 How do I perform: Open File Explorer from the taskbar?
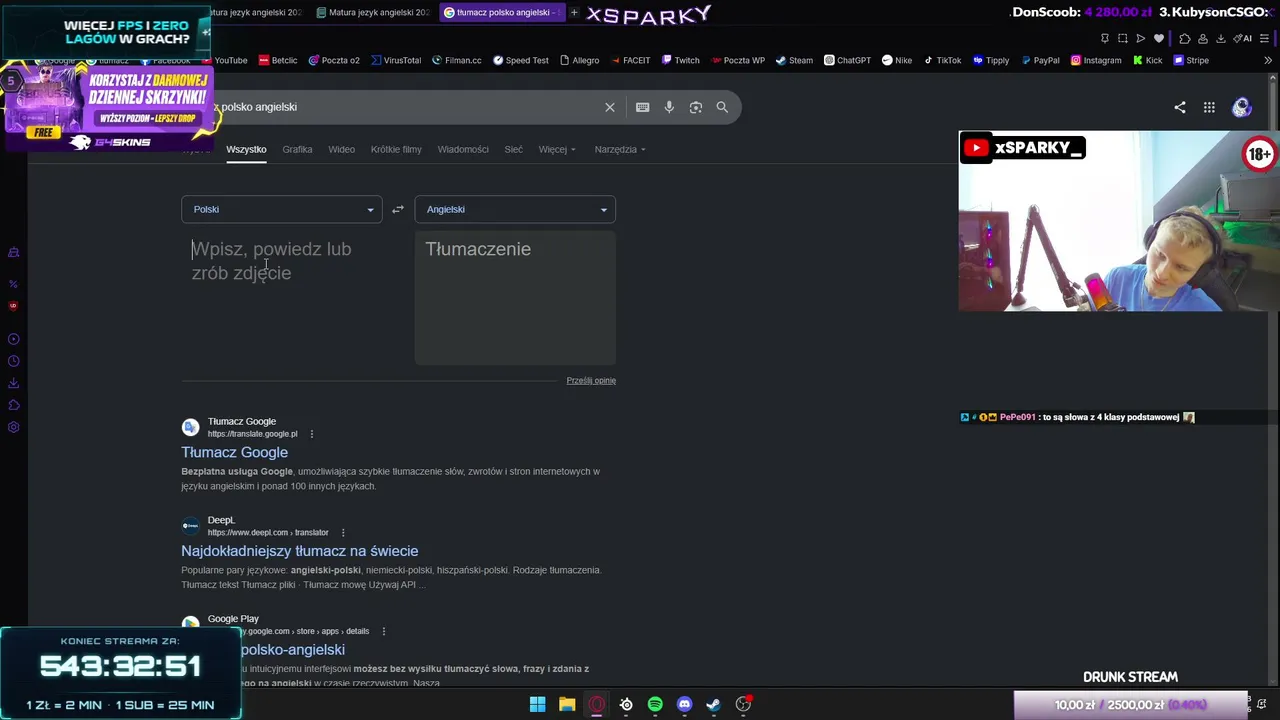pyautogui.click(x=567, y=704)
